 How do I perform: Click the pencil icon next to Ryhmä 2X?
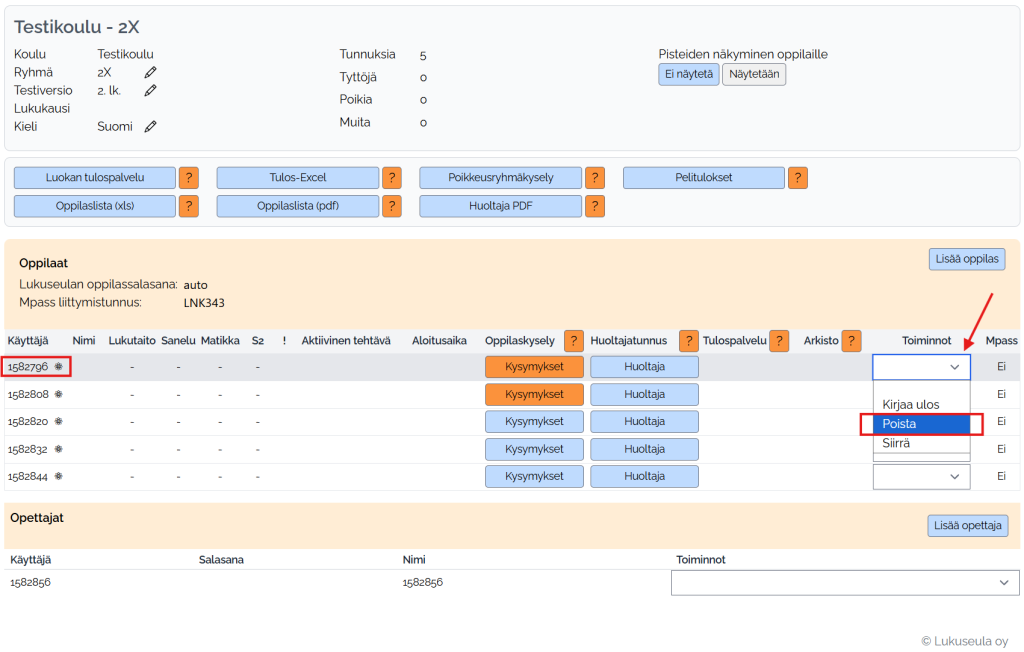pyautogui.click(x=150, y=72)
